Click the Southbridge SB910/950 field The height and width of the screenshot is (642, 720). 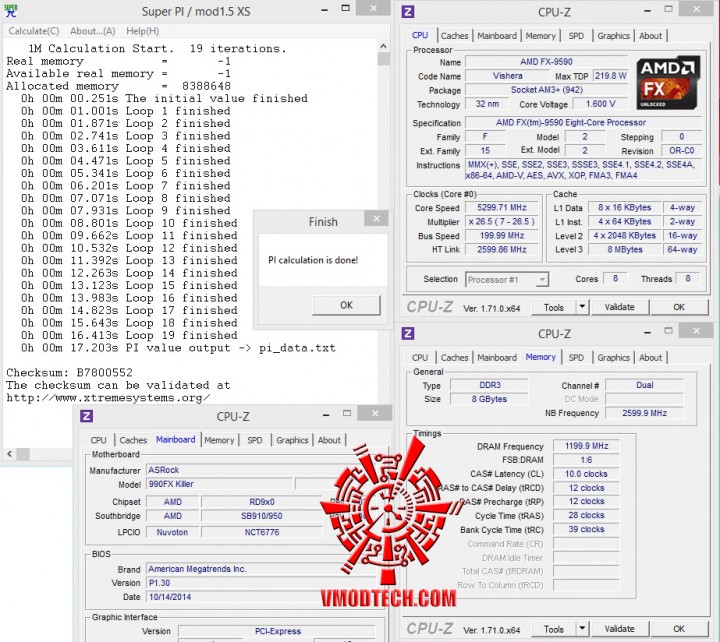(262, 516)
